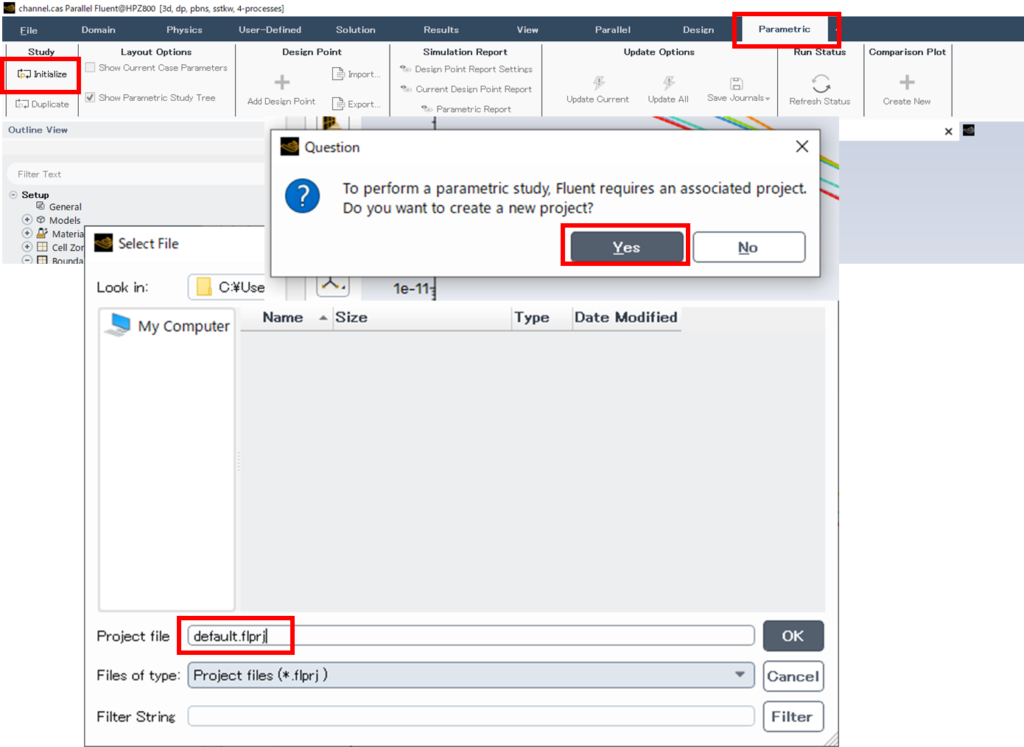Open the File menu

click(x=29, y=30)
